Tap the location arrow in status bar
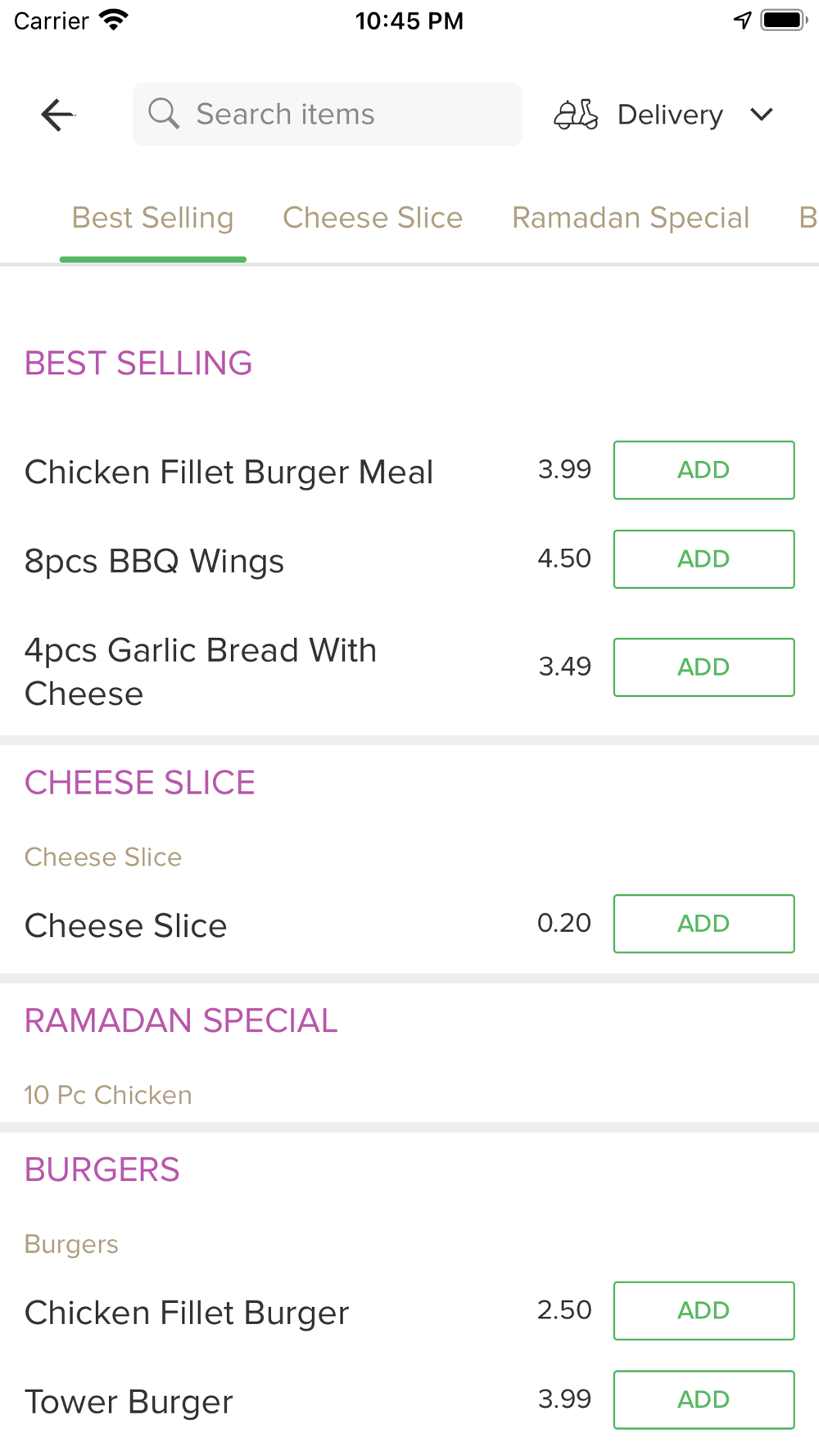The height and width of the screenshot is (1456, 819). pos(742,20)
